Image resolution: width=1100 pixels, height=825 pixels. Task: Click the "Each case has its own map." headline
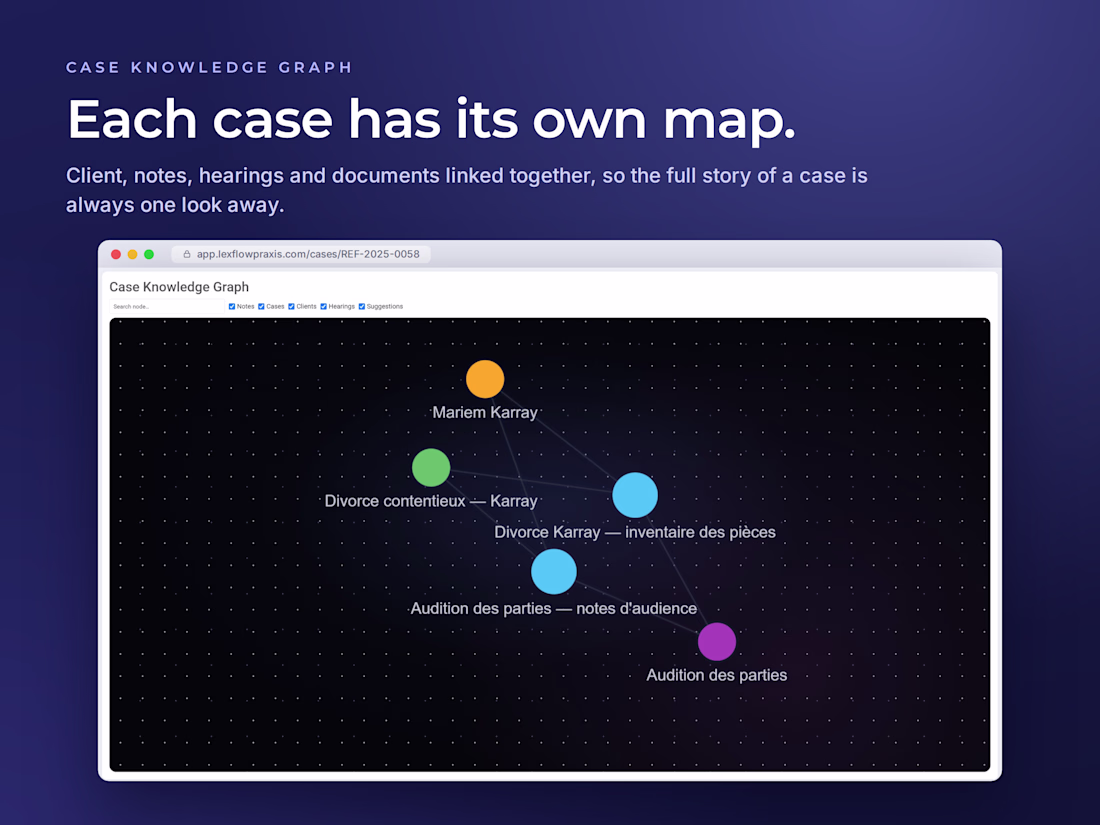click(431, 119)
